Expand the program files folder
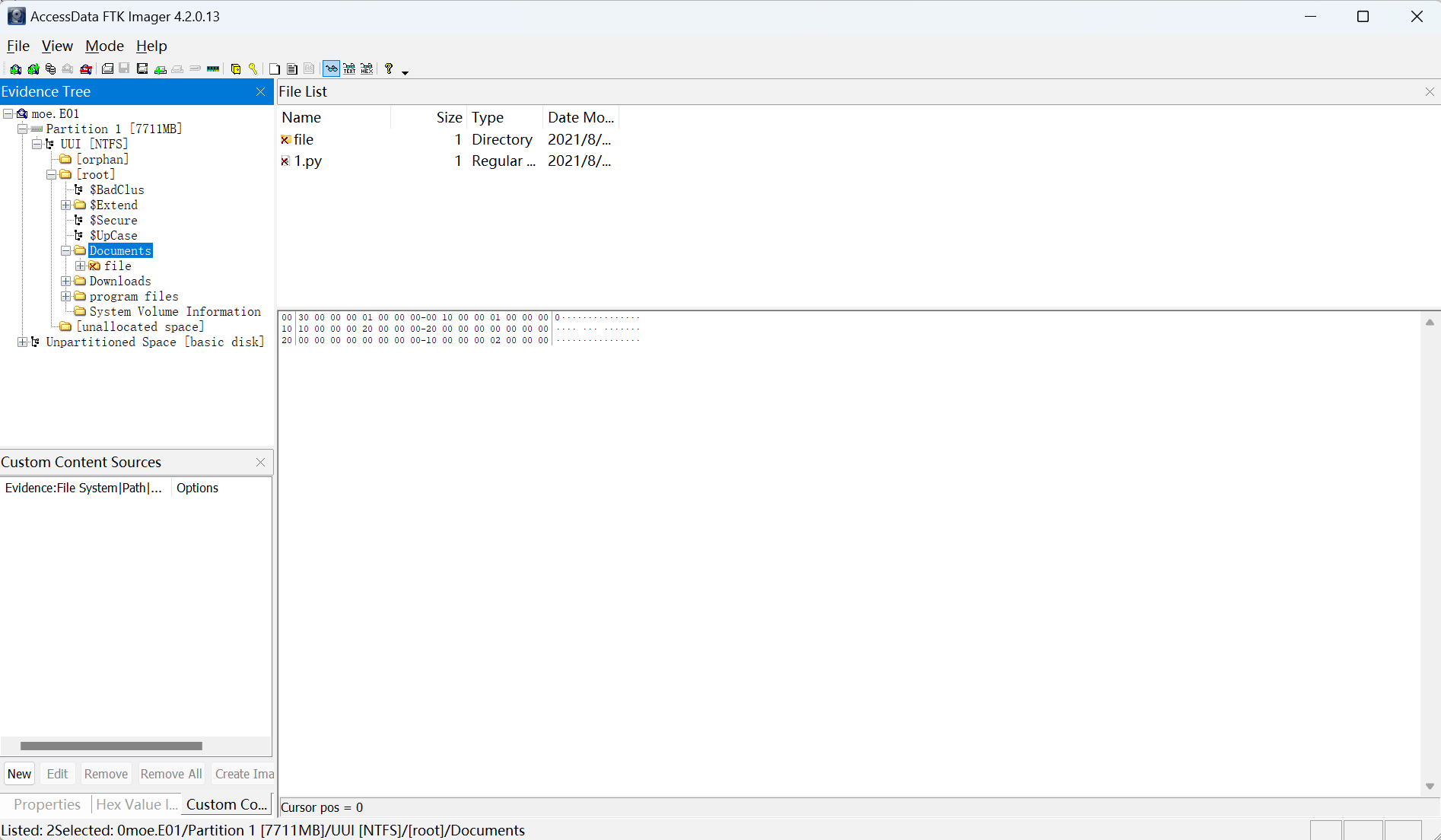1441x840 pixels. click(x=65, y=296)
